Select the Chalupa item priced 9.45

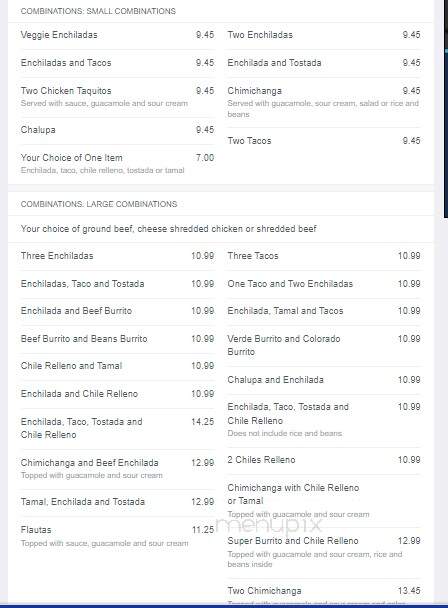38,130
